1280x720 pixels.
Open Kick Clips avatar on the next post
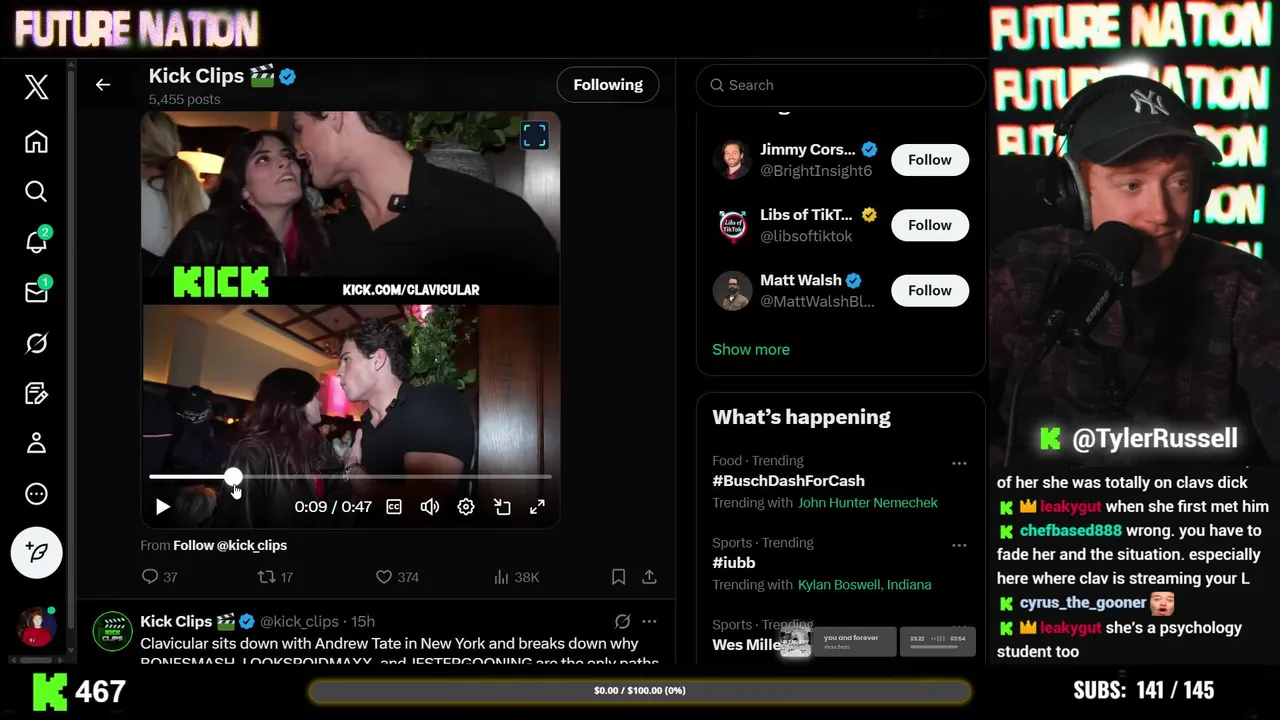click(x=113, y=632)
